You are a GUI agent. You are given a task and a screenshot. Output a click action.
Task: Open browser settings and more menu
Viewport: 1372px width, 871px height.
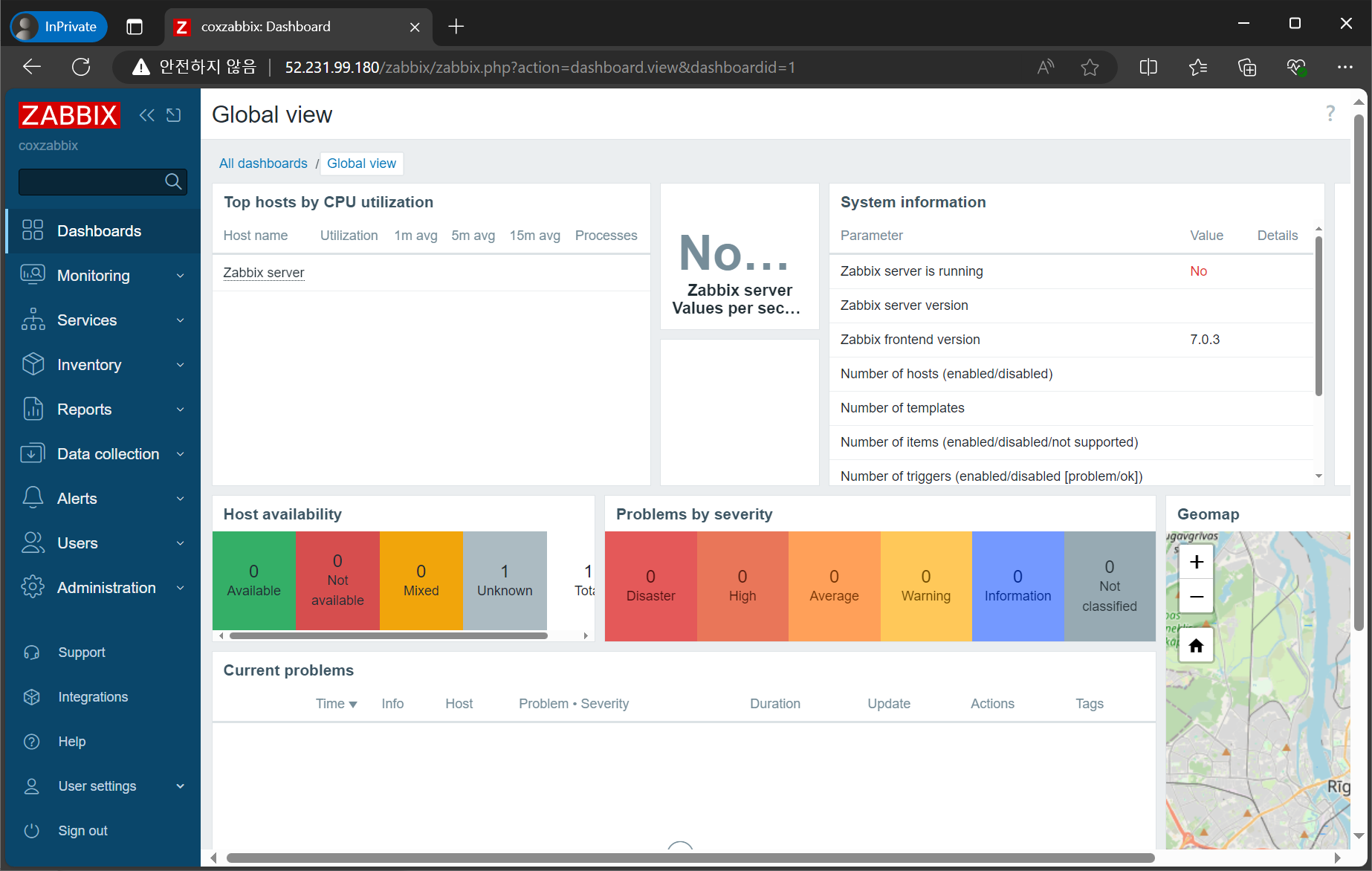(x=1345, y=68)
